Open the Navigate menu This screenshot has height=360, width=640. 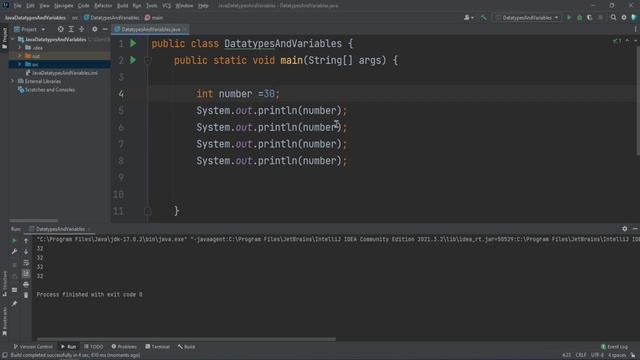(x=64, y=6)
